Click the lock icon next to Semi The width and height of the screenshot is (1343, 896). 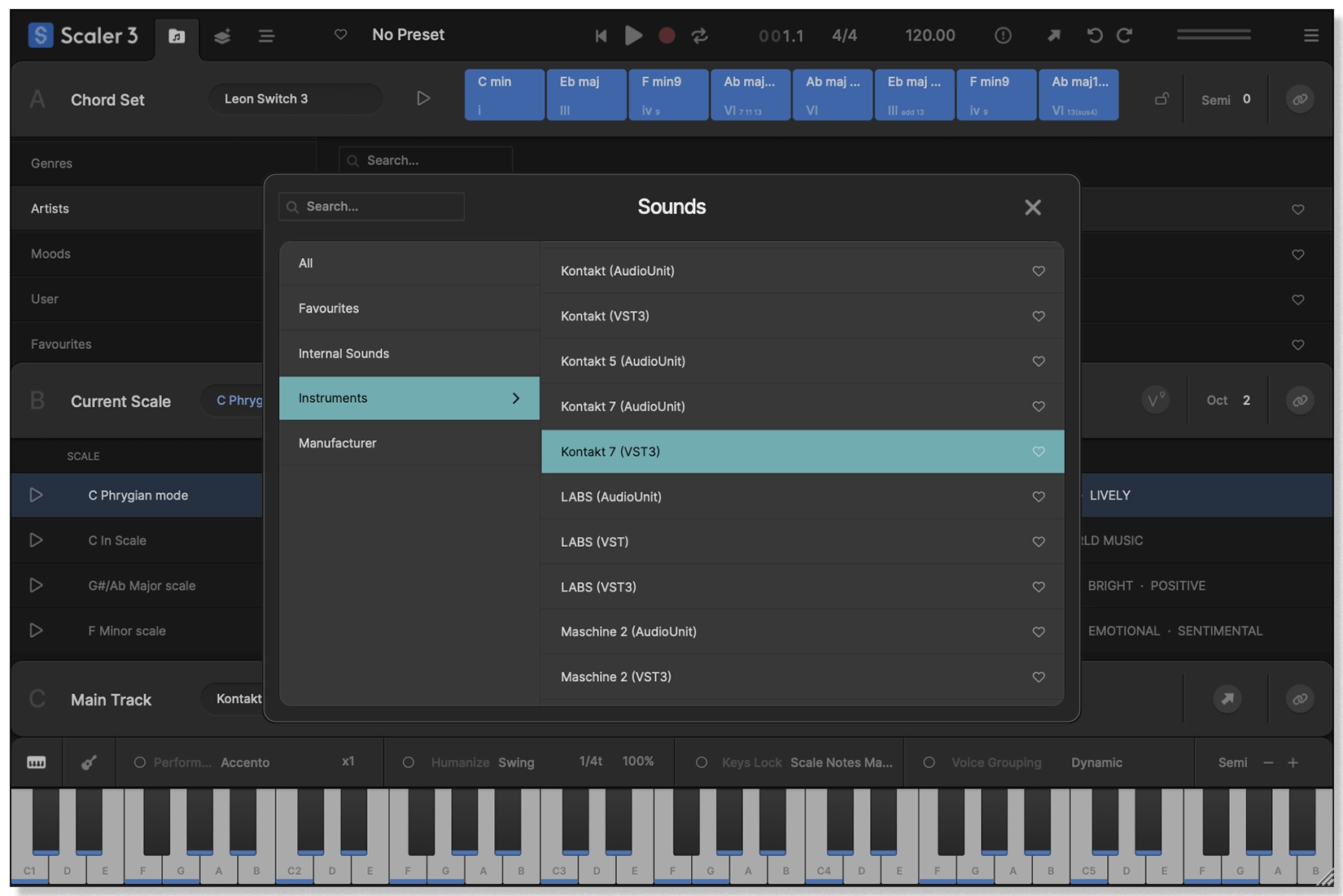(x=1162, y=99)
